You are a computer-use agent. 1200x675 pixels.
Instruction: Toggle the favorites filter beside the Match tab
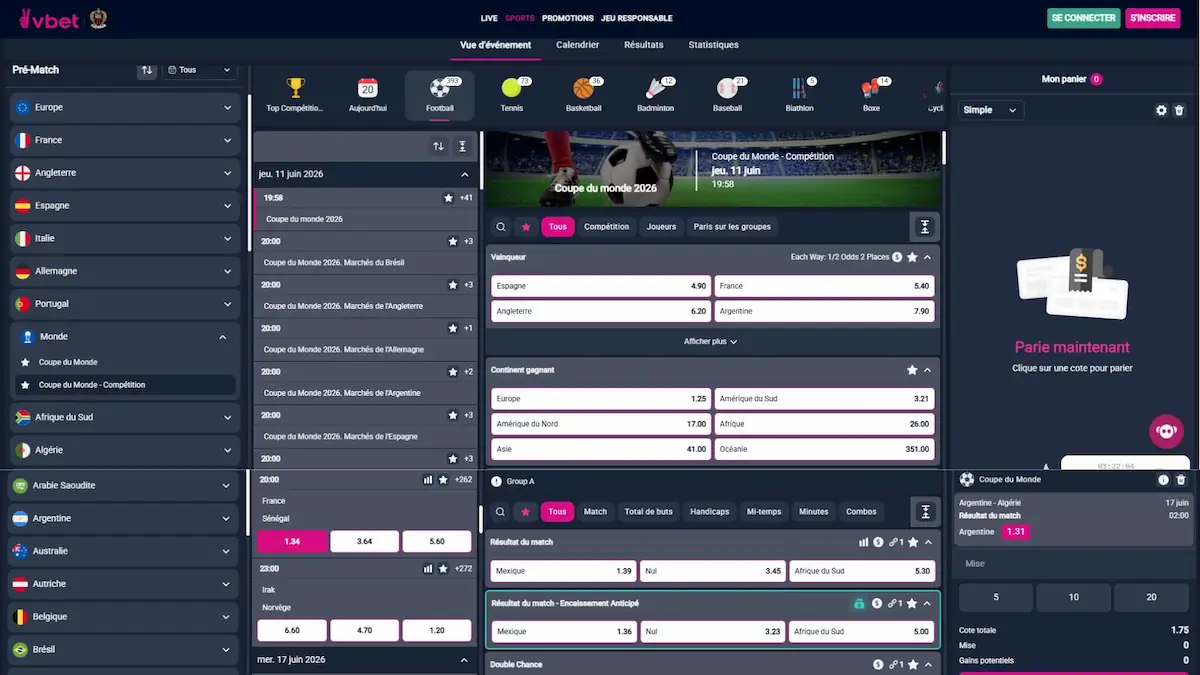526,512
